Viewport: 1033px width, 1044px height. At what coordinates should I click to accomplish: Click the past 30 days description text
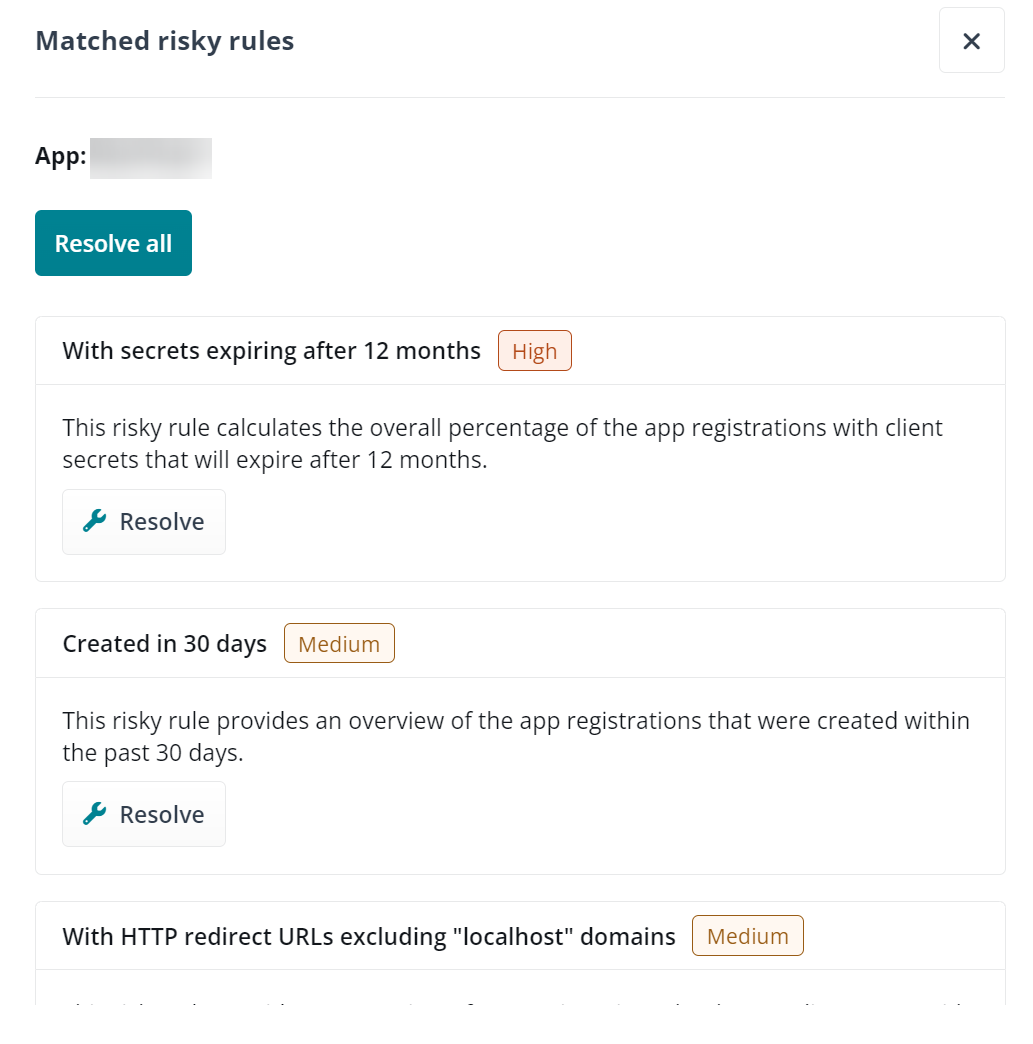point(515,736)
